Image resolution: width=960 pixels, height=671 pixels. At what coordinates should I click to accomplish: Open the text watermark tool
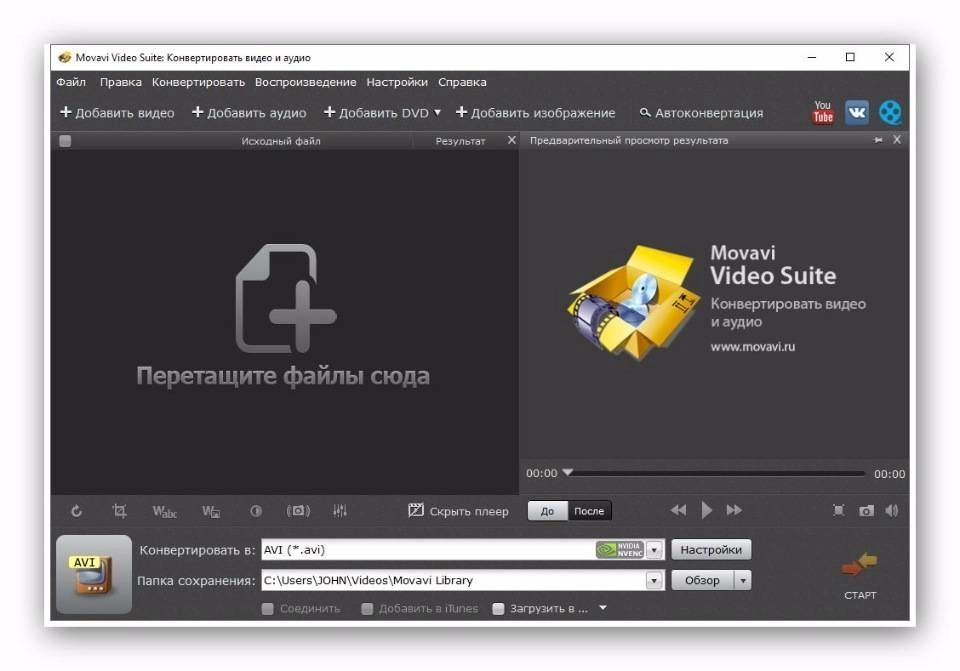point(164,511)
